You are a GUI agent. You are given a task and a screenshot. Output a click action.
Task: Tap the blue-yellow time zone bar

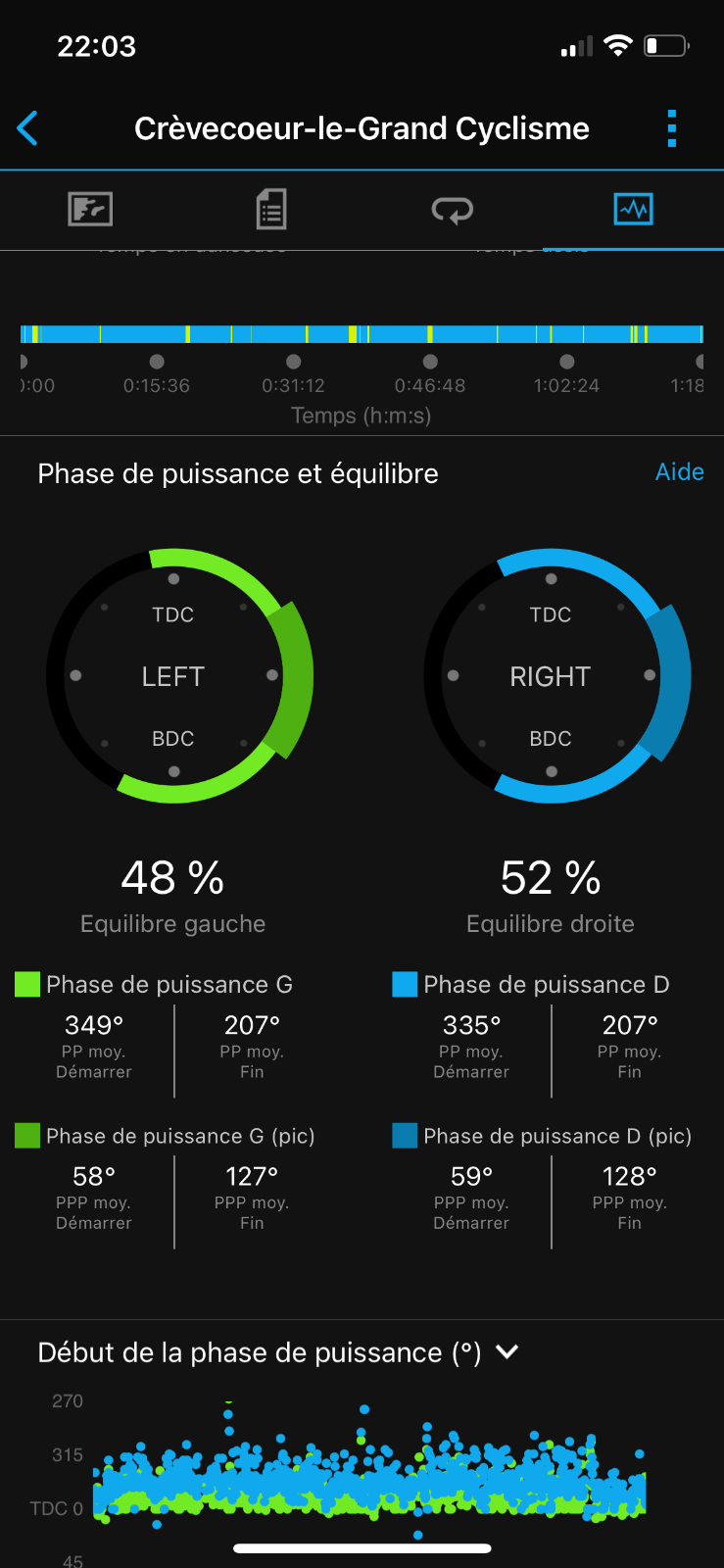[x=362, y=334]
